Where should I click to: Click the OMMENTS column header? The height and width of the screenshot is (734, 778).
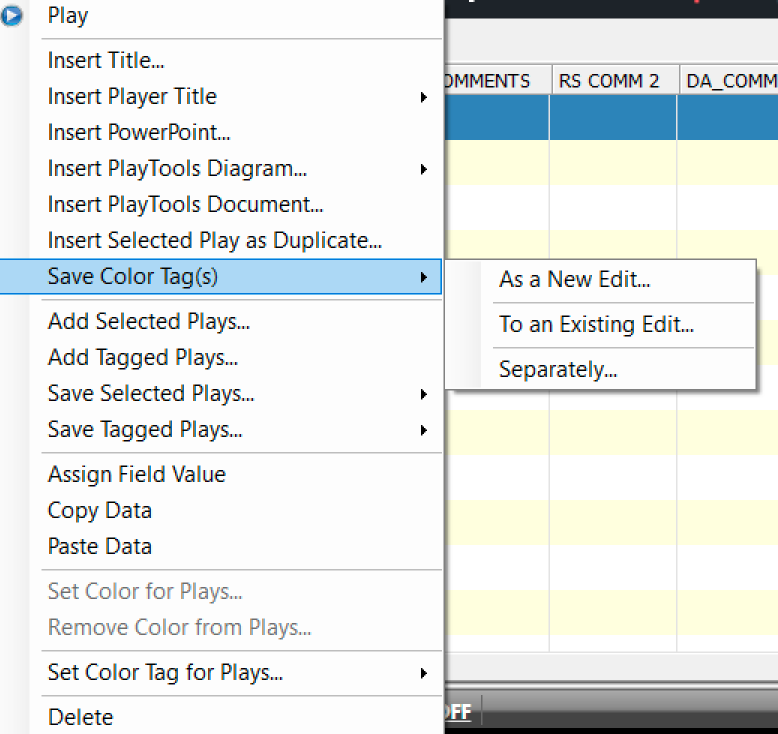(x=498, y=80)
